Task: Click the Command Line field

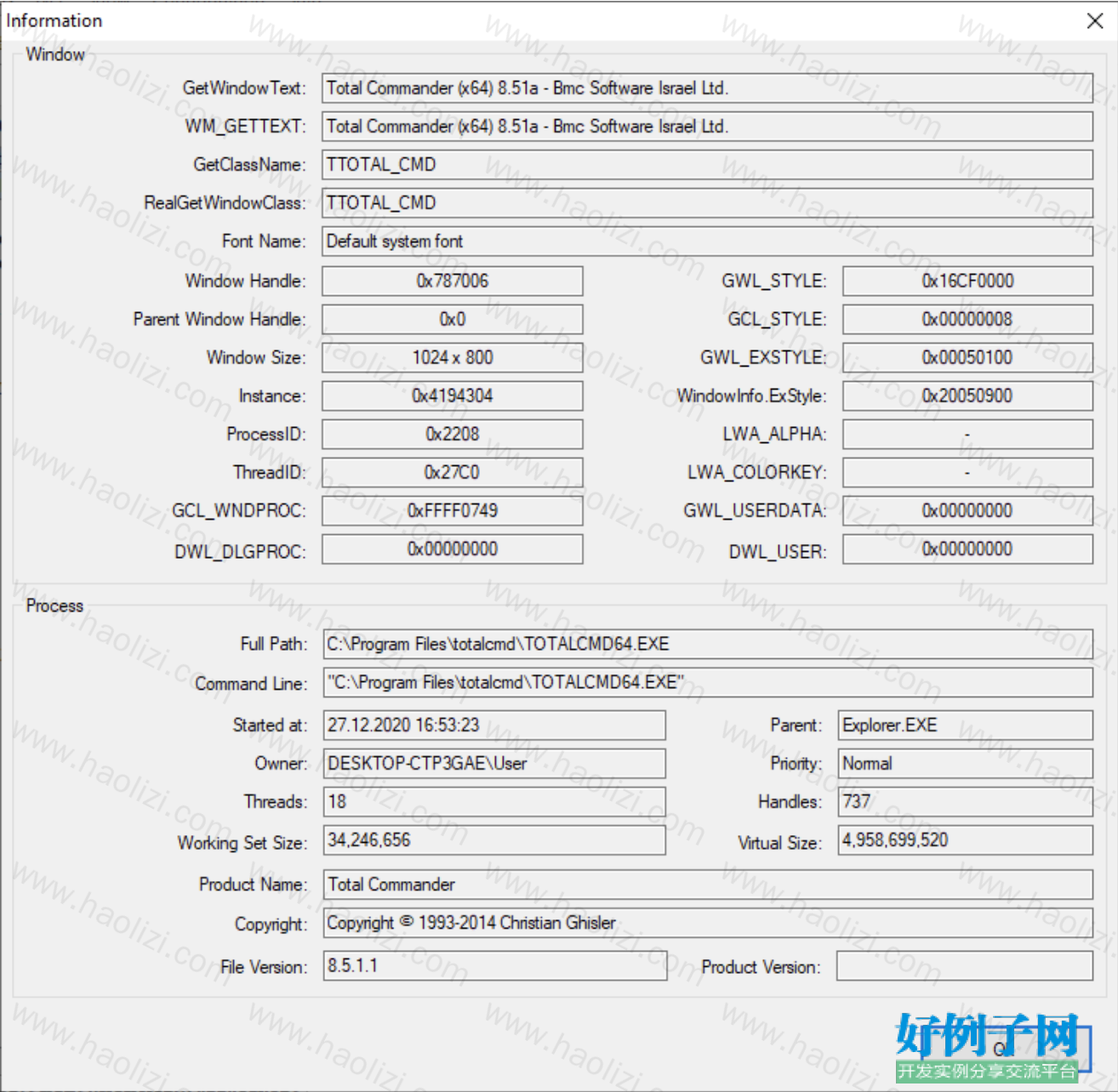Action: 708,683
